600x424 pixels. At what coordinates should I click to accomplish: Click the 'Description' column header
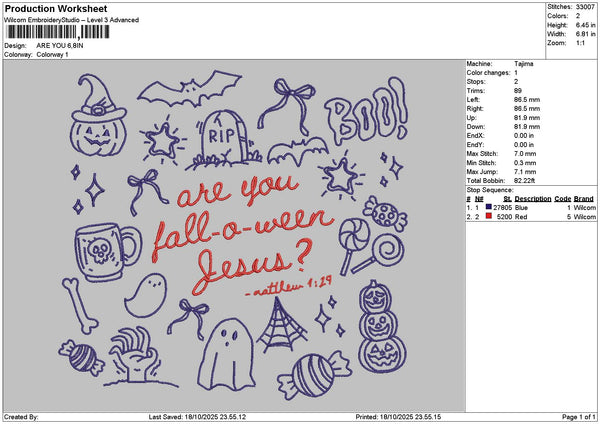coord(533,199)
